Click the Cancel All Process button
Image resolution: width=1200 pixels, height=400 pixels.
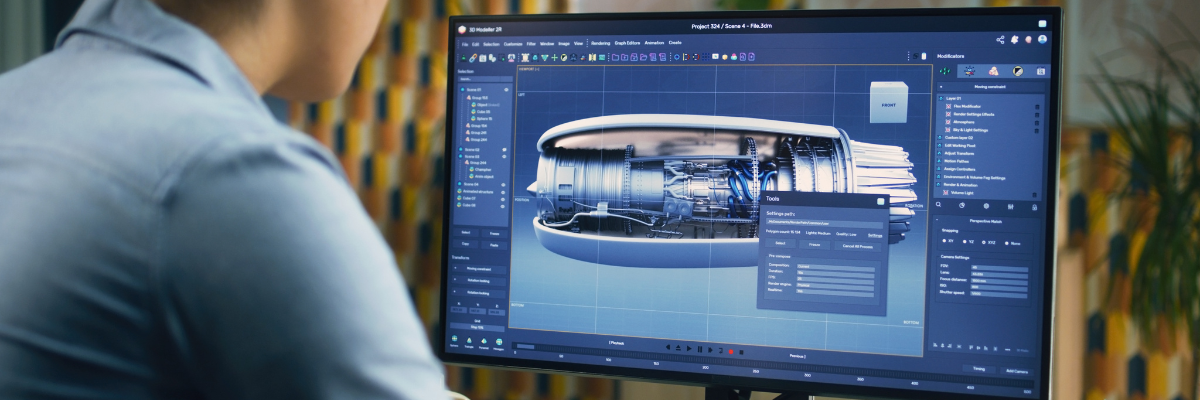pos(858,244)
